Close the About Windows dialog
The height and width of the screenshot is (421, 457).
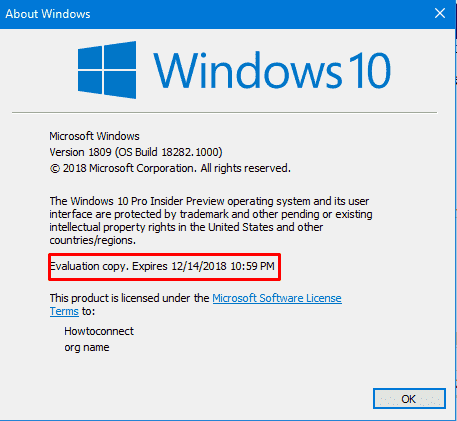tap(440, 14)
